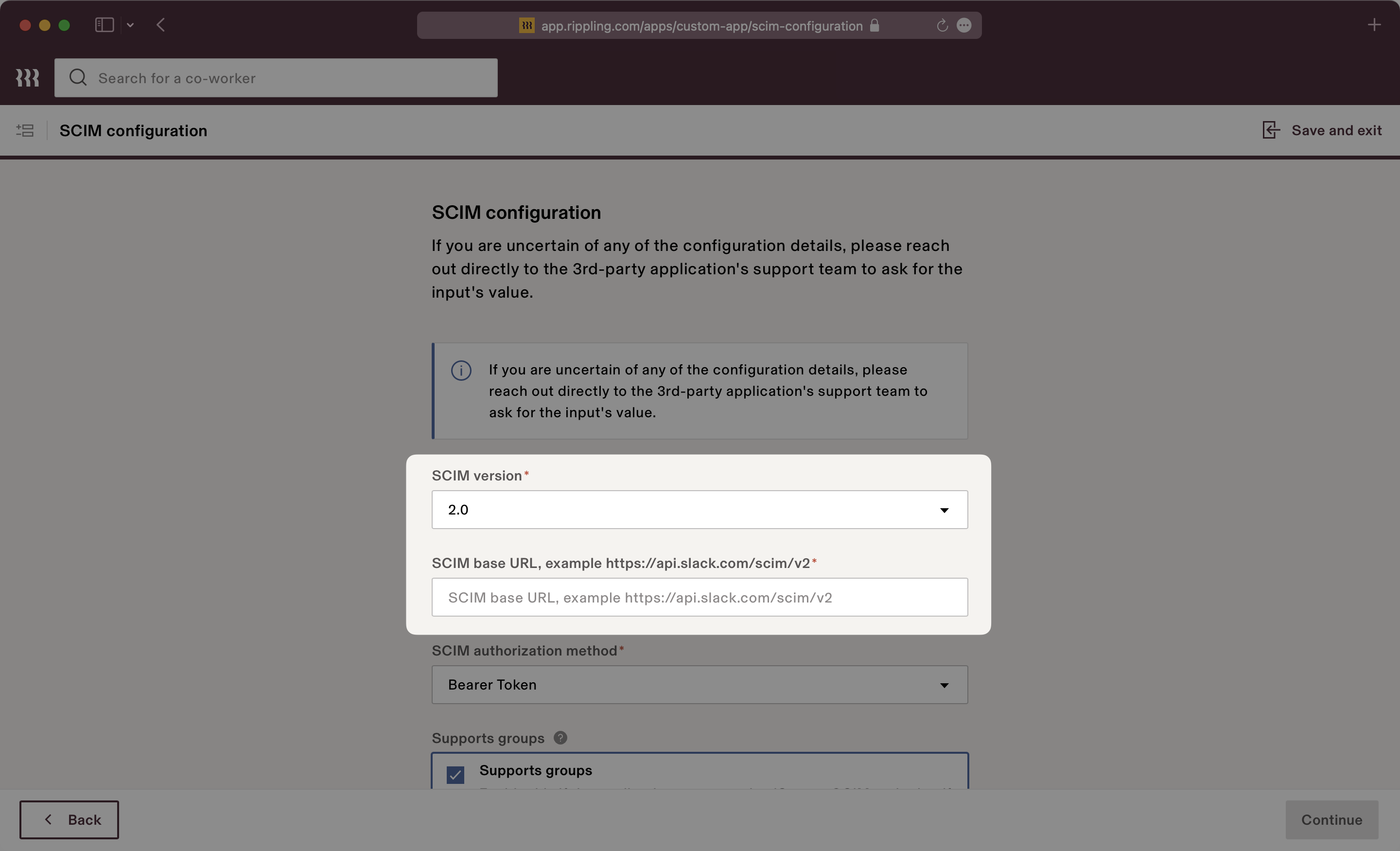Image resolution: width=1400 pixels, height=851 pixels.
Task: Open the SCIM version selector dropdown
Action: pyautogui.click(x=699, y=509)
